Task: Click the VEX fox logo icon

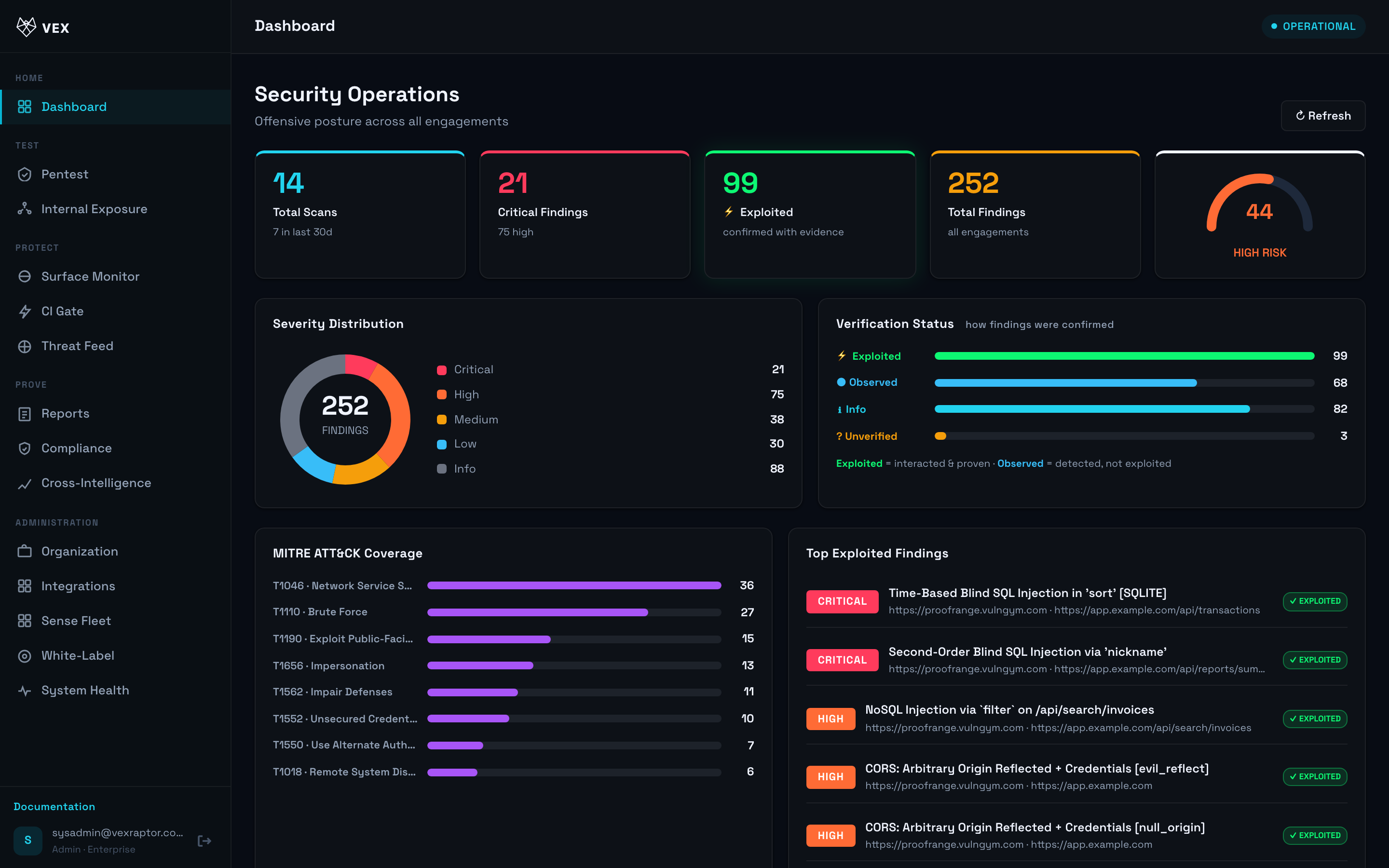Action: [27, 27]
